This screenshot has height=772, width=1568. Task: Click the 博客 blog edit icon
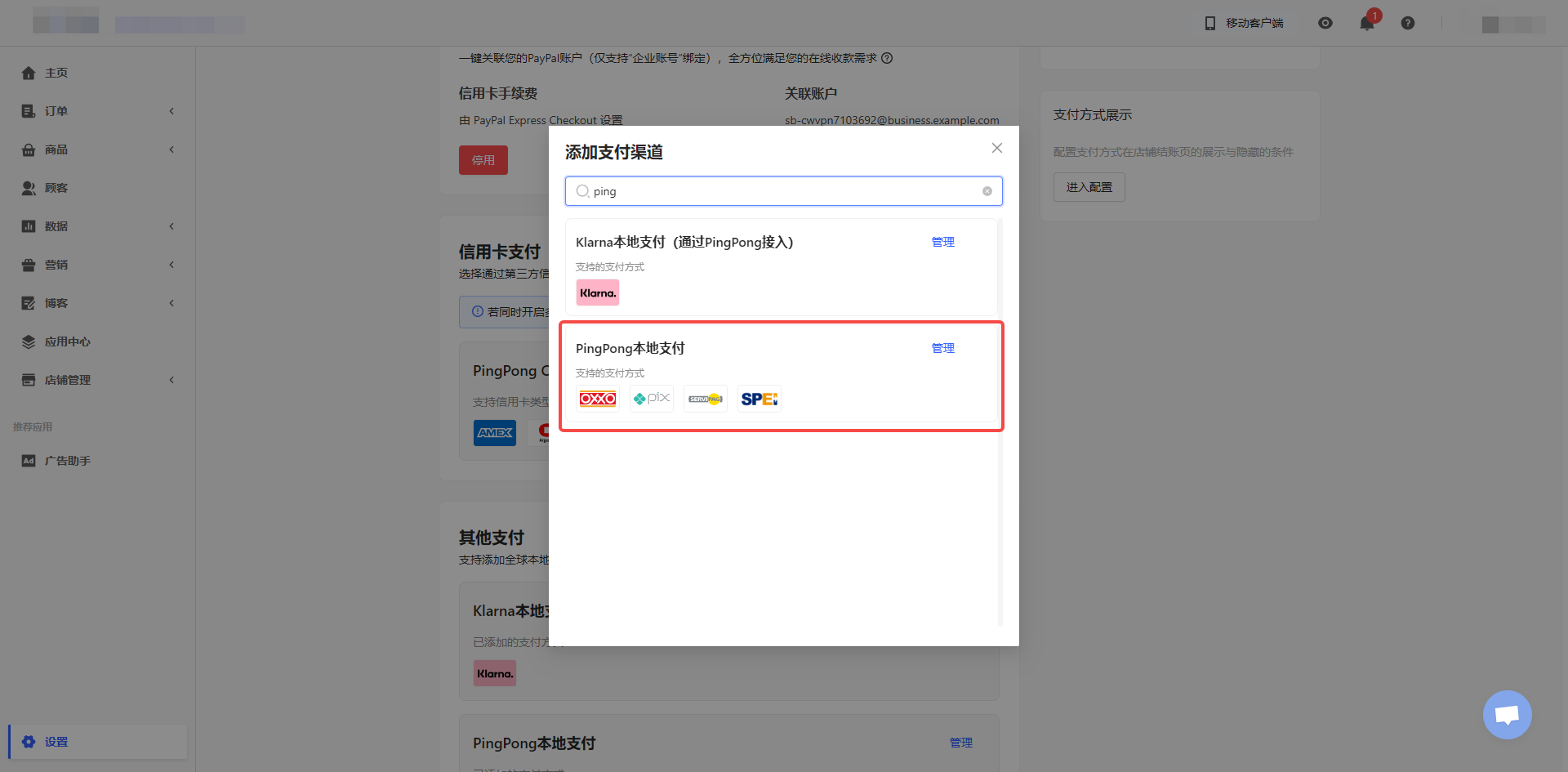[x=29, y=303]
